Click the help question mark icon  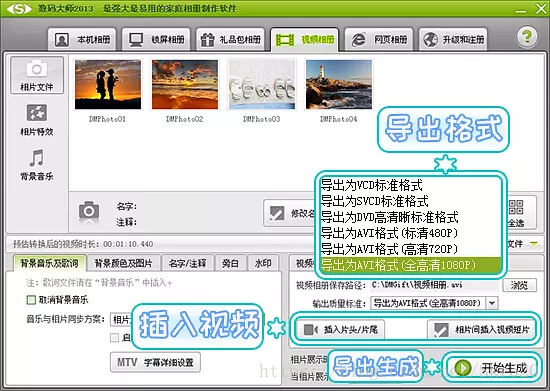coord(526,36)
